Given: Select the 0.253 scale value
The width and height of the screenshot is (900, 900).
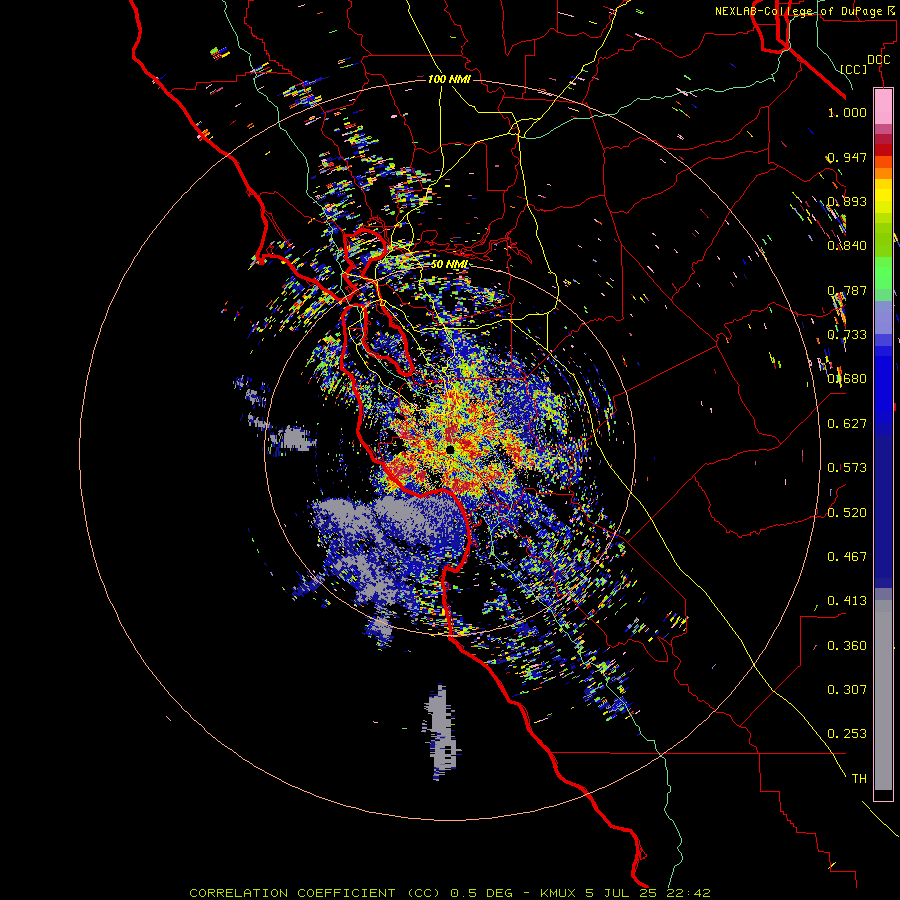Looking at the screenshot, I should [x=847, y=734].
